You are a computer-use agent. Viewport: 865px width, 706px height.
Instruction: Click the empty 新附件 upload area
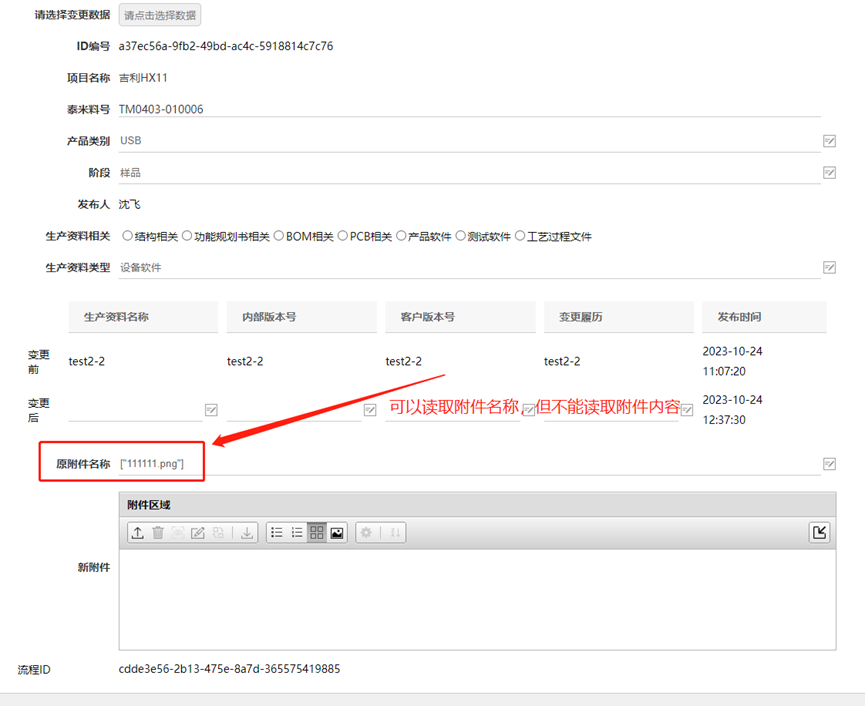click(x=477, y=600)
